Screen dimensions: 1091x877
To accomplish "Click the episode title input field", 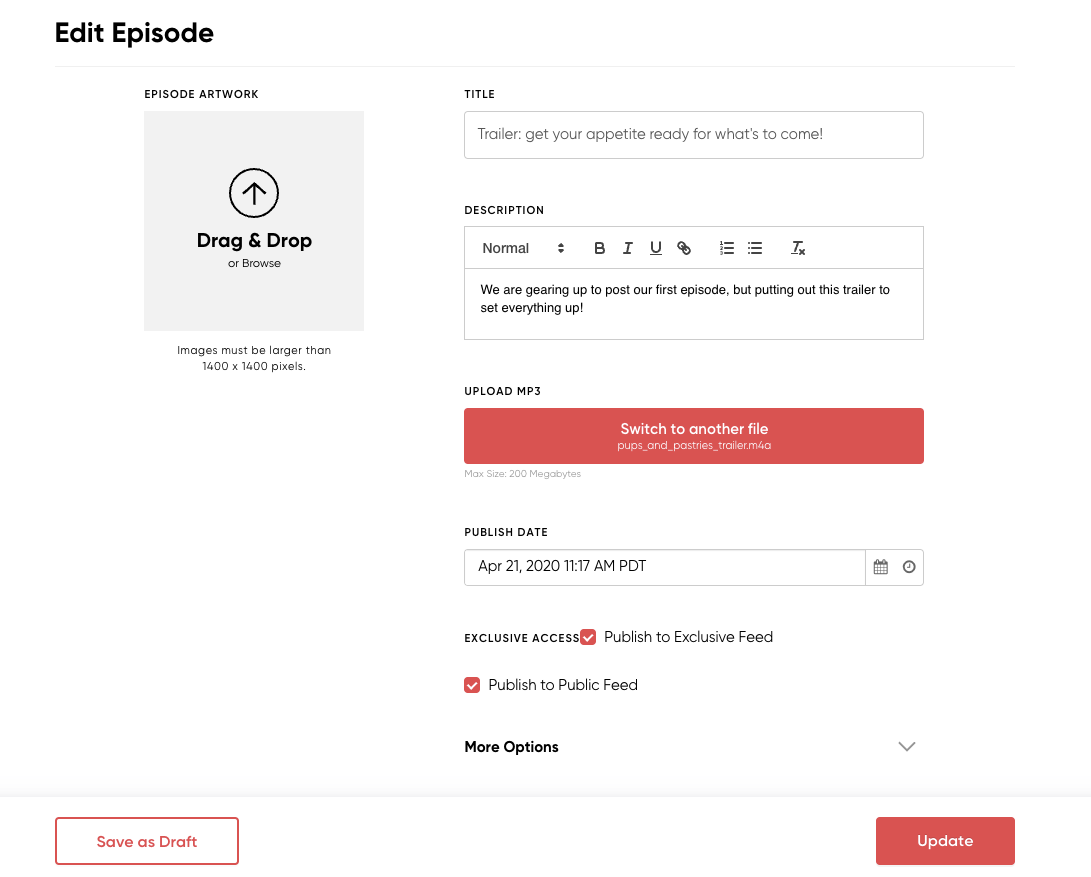I will click(x=693, y=134).
